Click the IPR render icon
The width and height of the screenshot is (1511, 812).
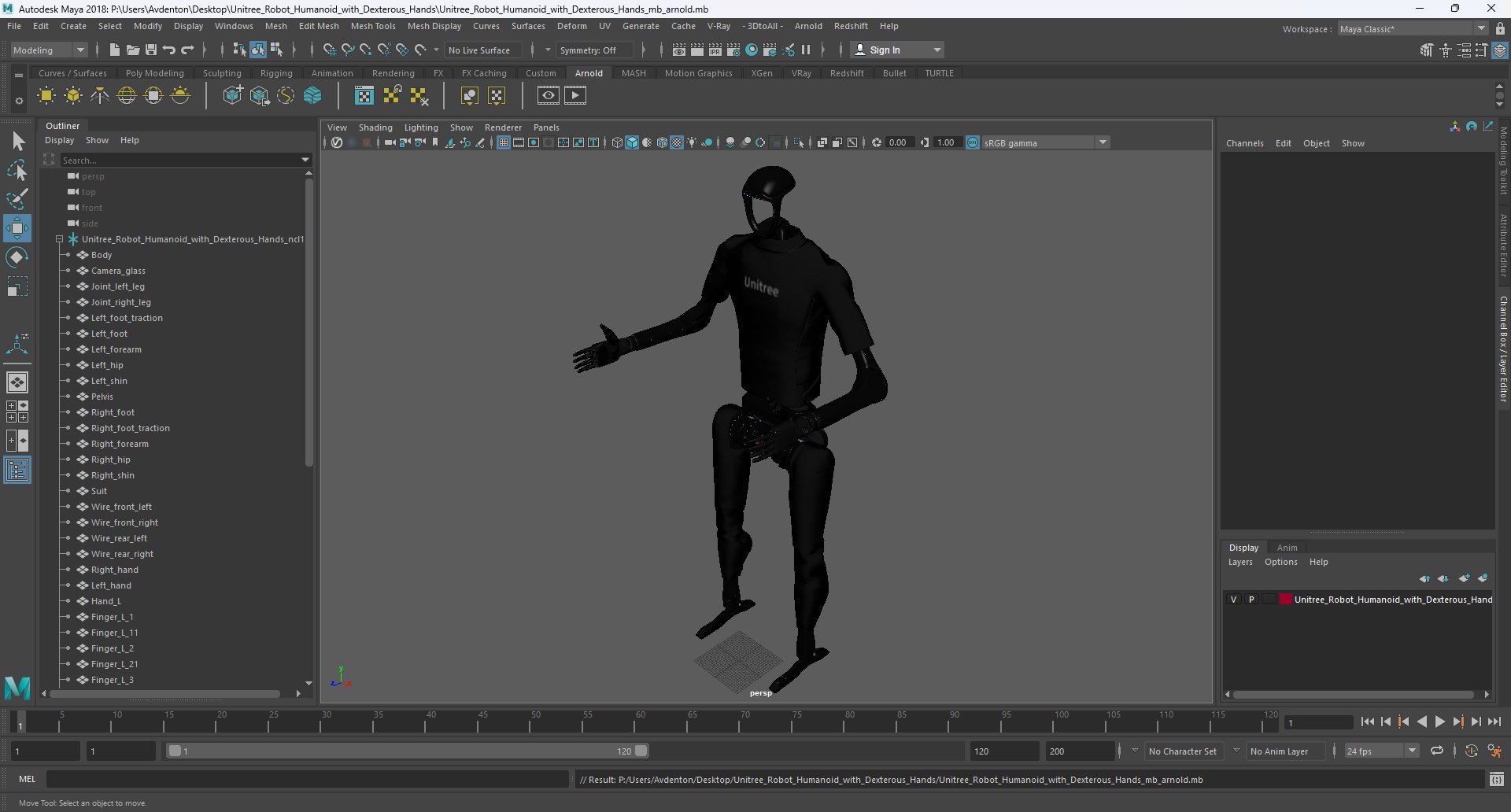[715, 50]
